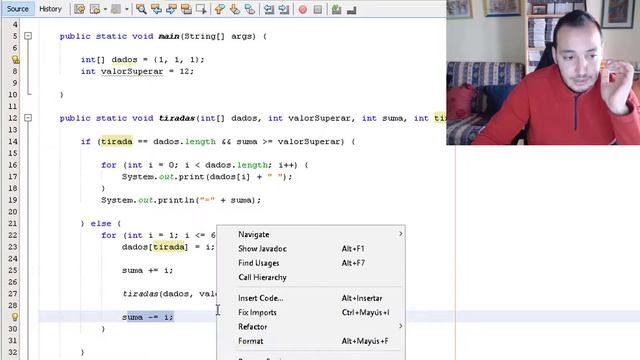Click the 'tiradas' method name on line 12
Image resolution: width=640 pixels, height=360 pixels.
pyautogui.click(x=177, y=118)
